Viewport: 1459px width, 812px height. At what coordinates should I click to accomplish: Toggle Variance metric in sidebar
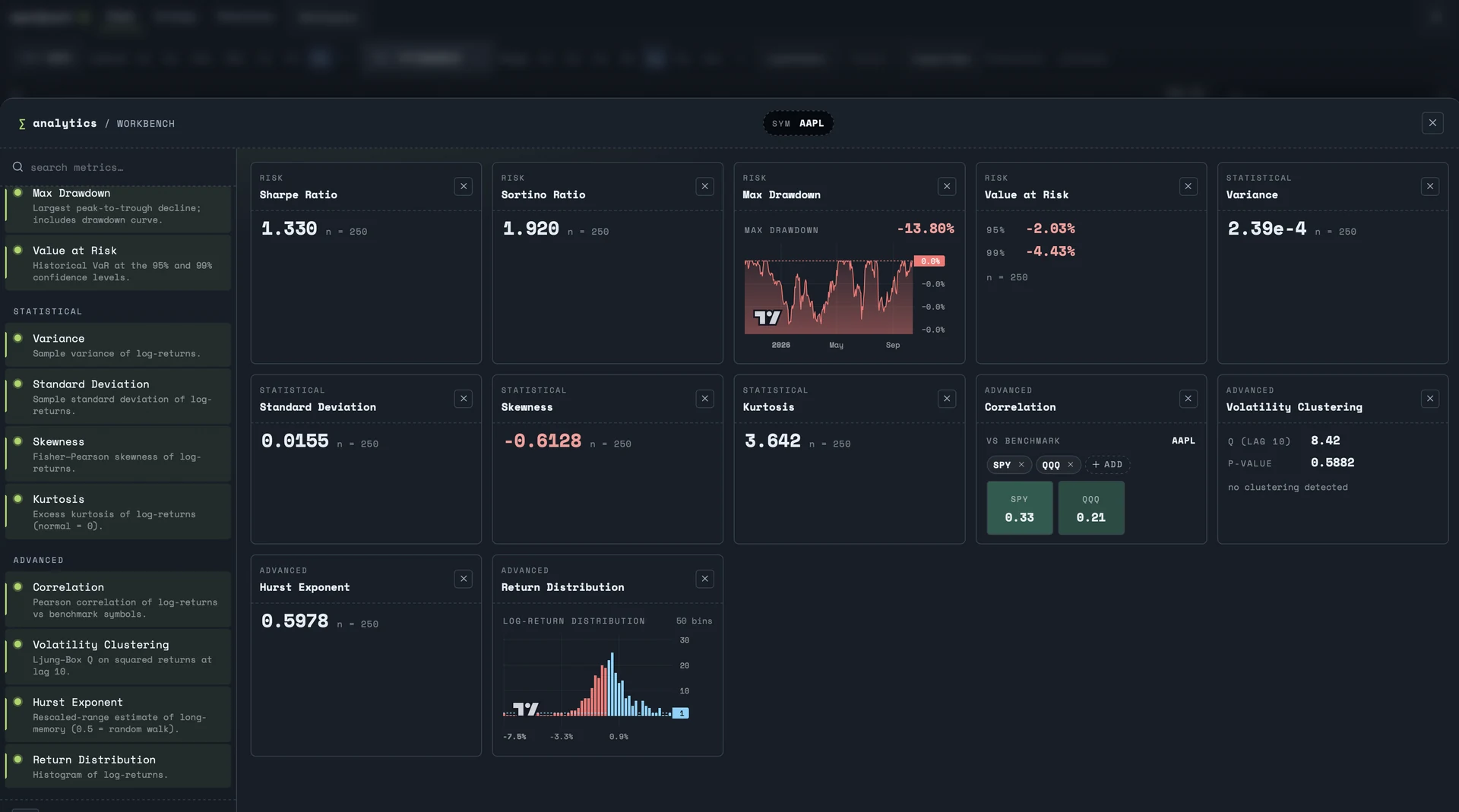(x=118, y=345)
